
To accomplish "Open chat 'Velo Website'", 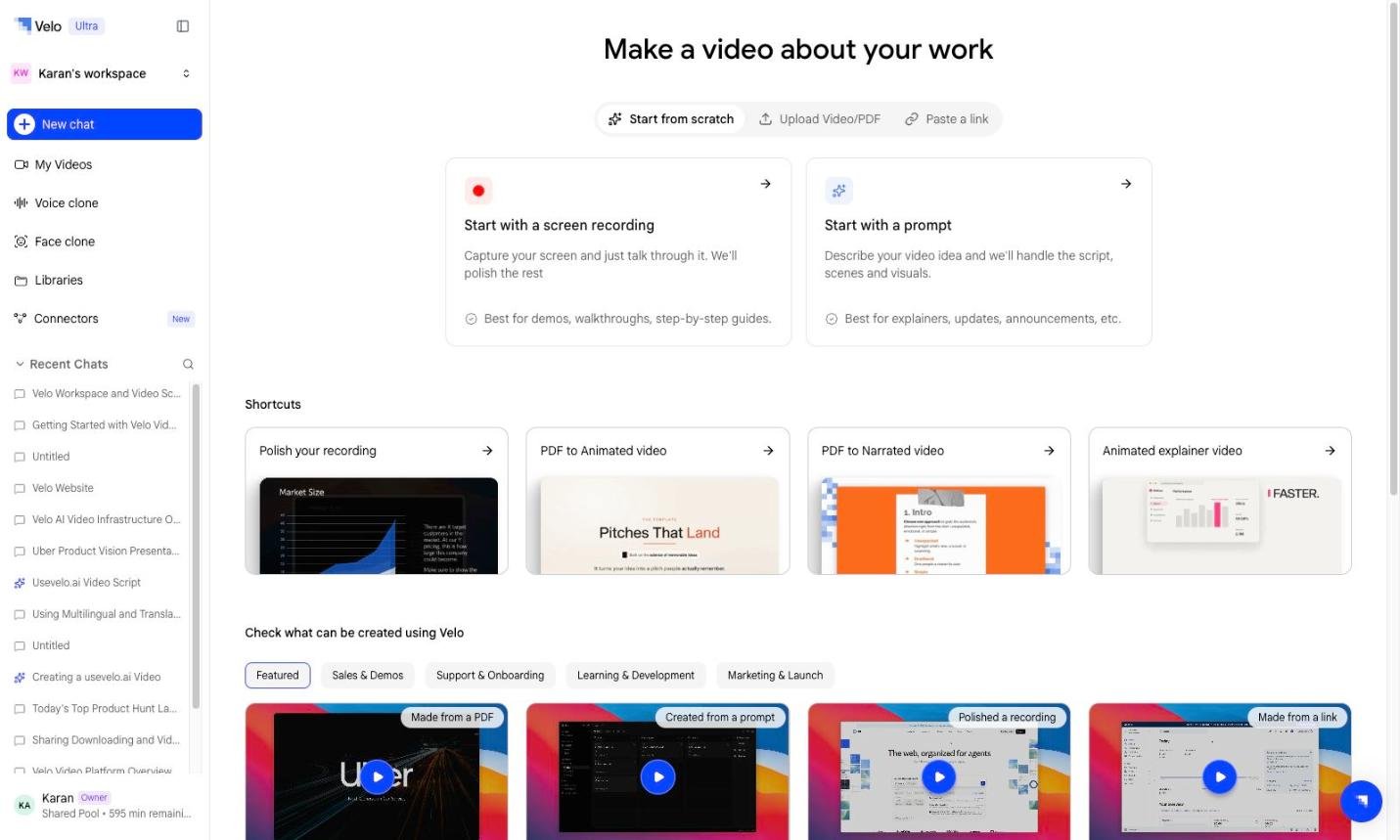I will click(x=98, y=488).
